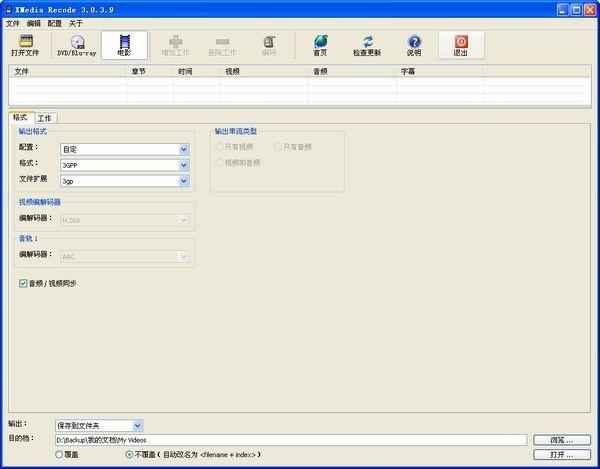Open the 文件 (File) menu

coord(12,23)
